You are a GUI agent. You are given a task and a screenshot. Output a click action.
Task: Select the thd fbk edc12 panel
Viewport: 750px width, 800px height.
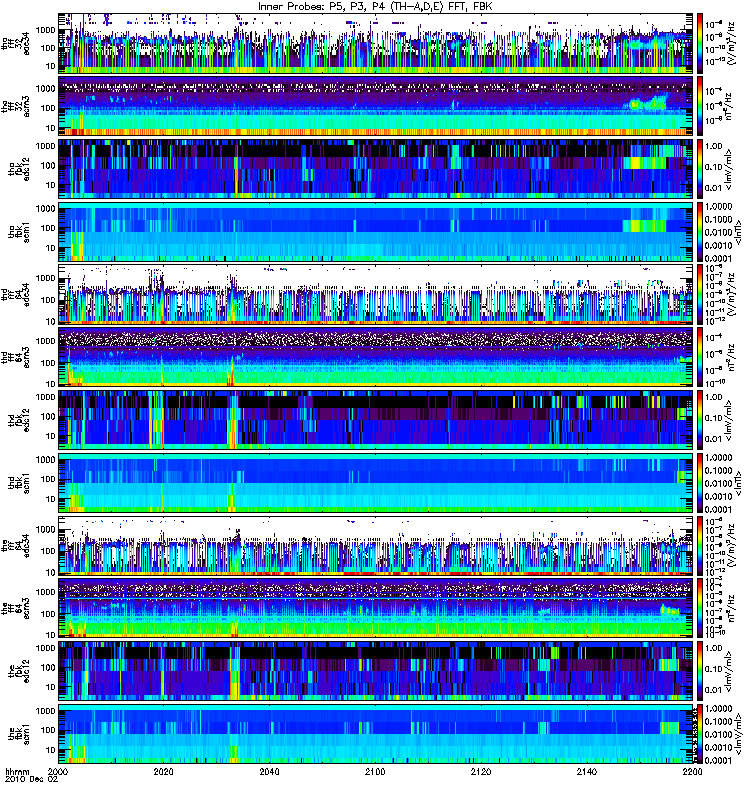pos(376,420)
